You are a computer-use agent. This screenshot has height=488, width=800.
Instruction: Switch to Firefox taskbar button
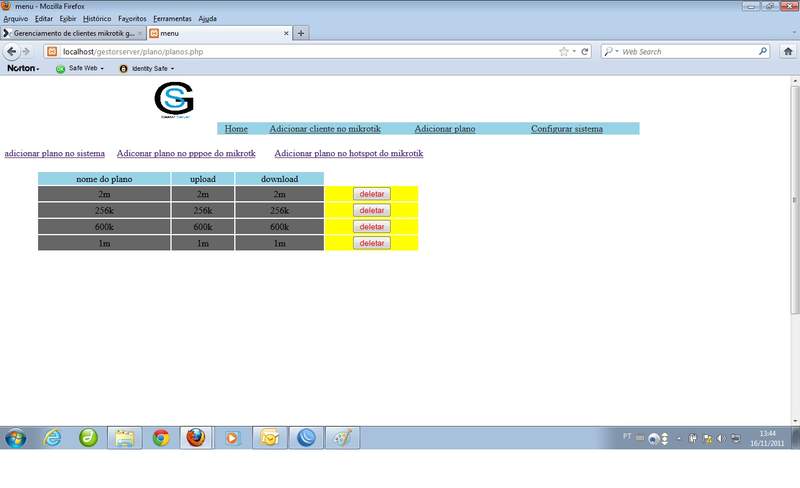(196, 438)
